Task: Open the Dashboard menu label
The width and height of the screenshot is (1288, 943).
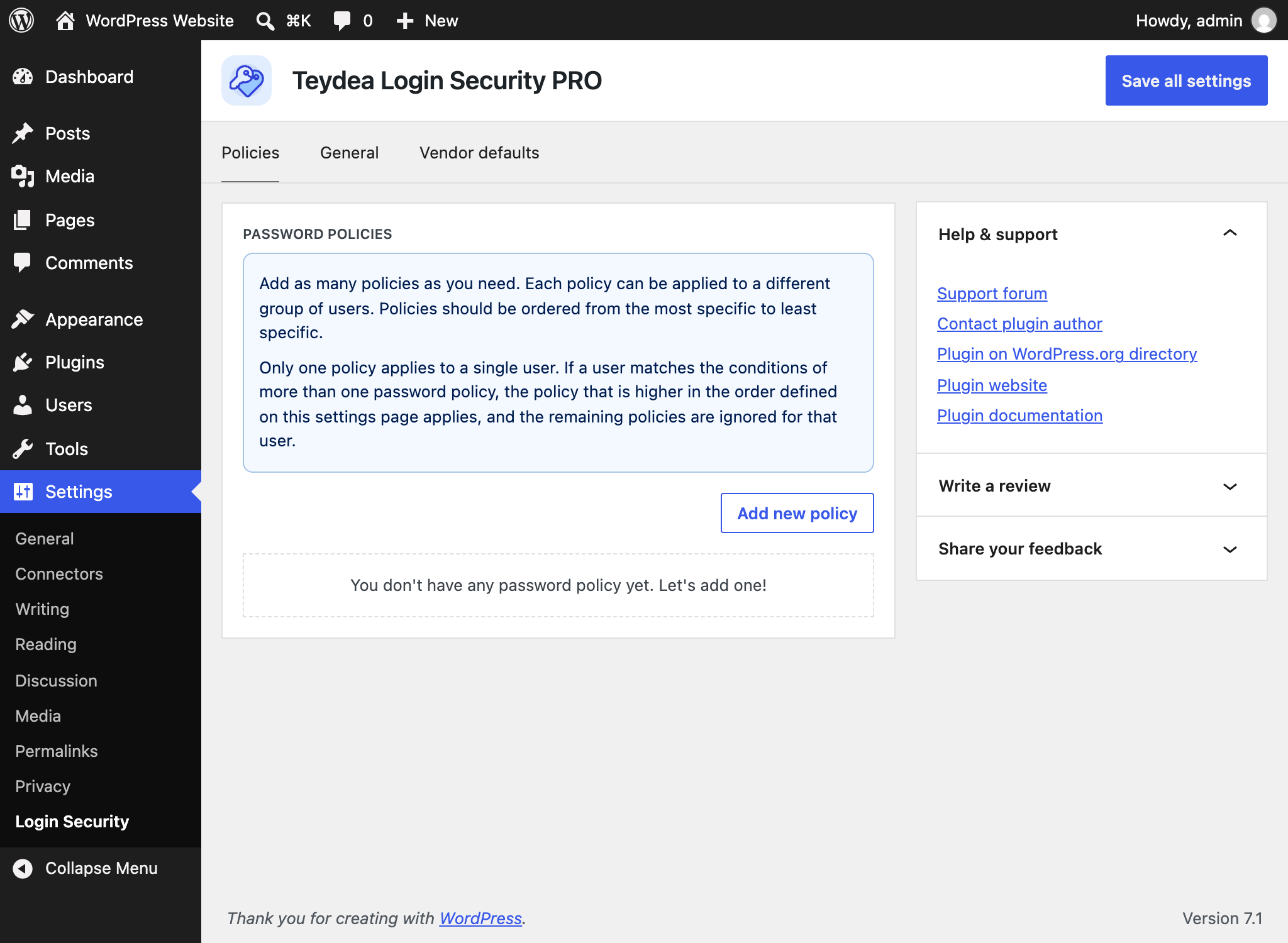Action: coord(89,77)
